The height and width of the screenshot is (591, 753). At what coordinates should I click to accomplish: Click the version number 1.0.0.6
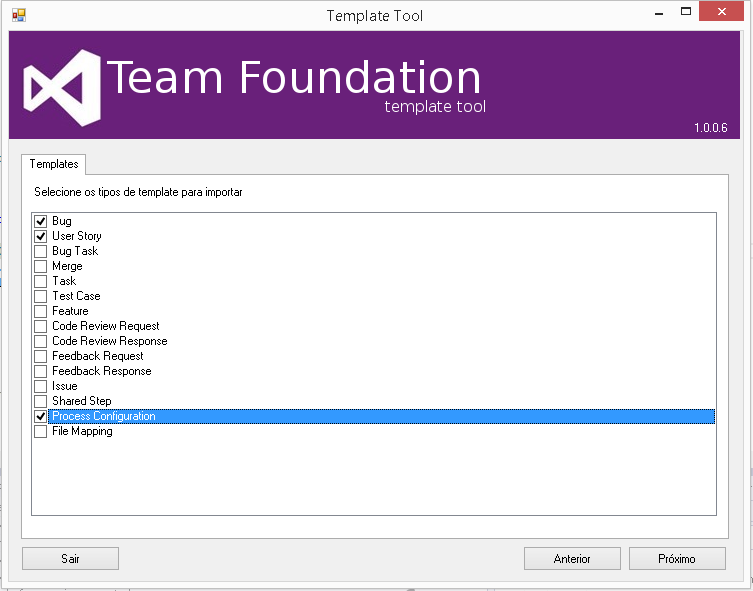[x=711, y=128]
